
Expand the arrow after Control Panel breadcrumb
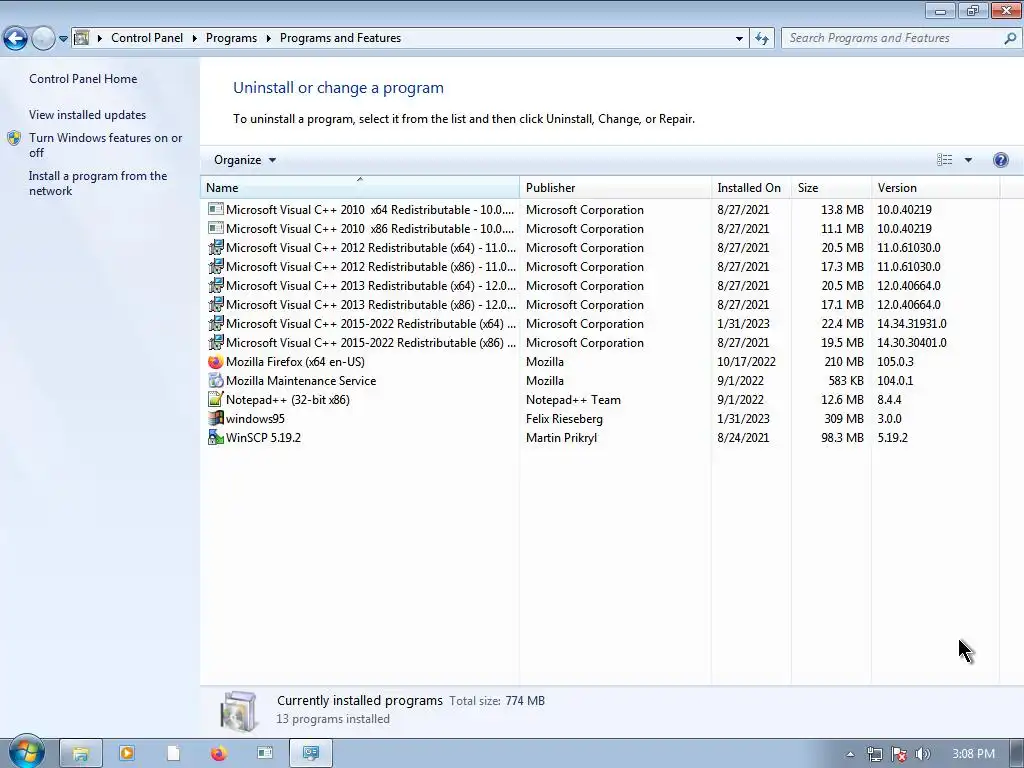195,39
